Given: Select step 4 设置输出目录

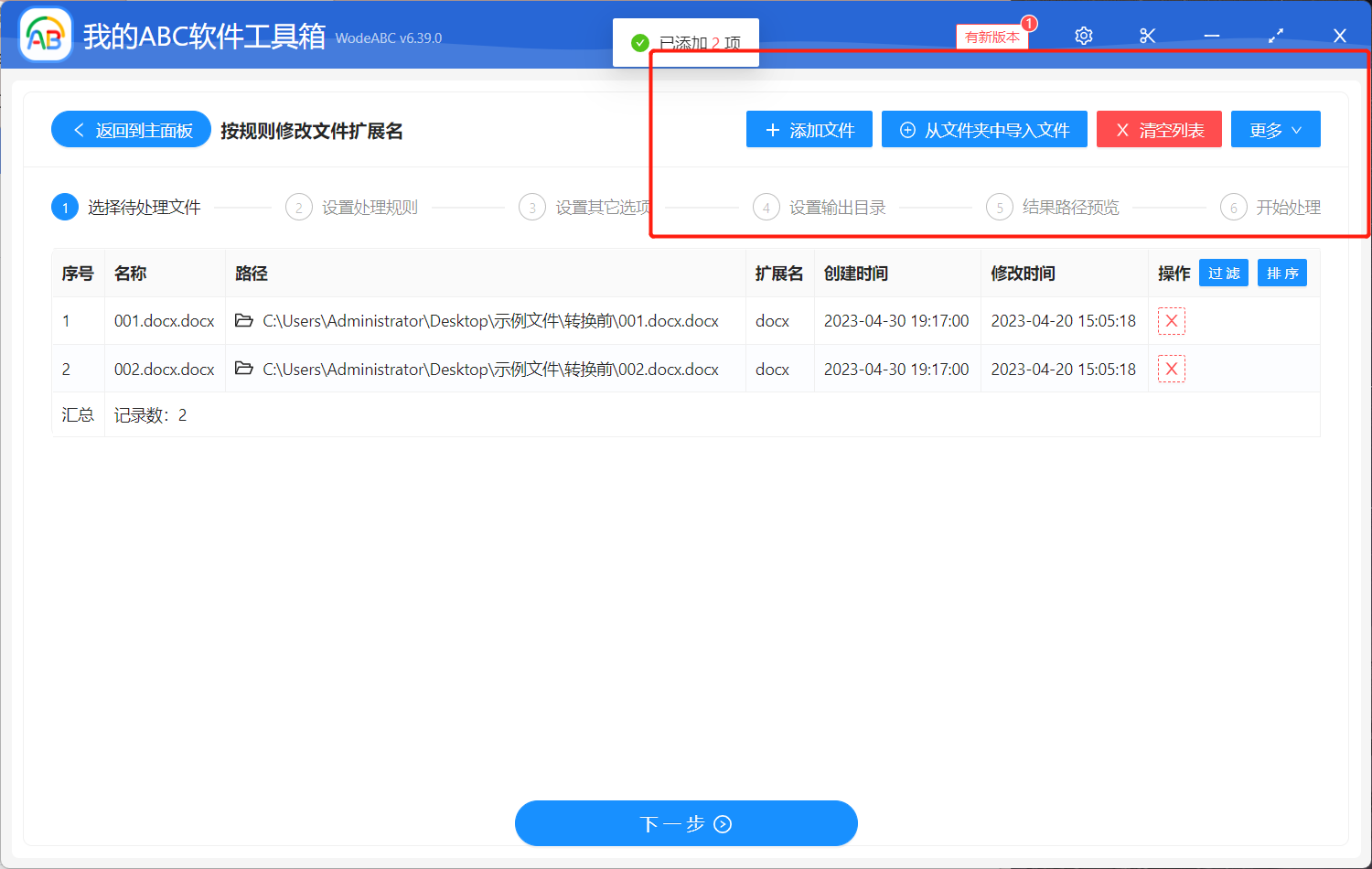Looking at the screenshot, I should 825,207.
